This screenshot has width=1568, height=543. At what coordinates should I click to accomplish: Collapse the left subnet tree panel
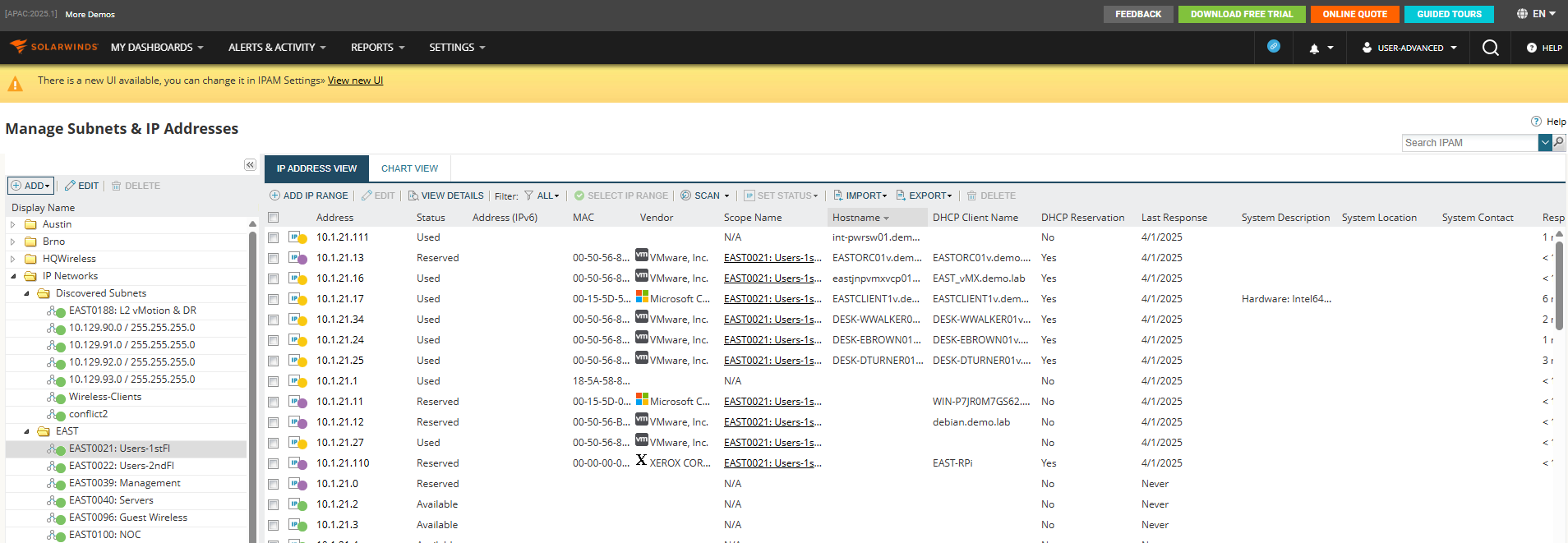[250, 165]
